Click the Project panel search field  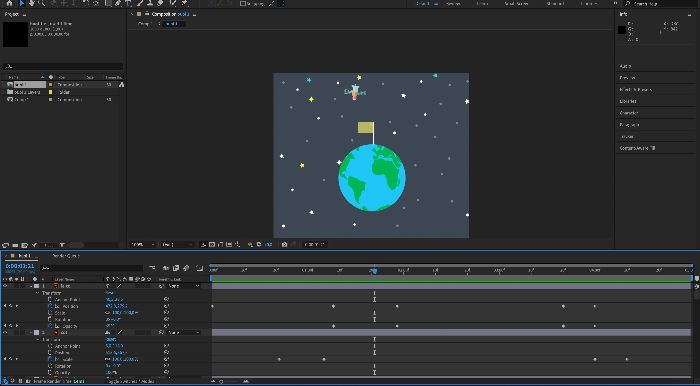tap(63, 66)
